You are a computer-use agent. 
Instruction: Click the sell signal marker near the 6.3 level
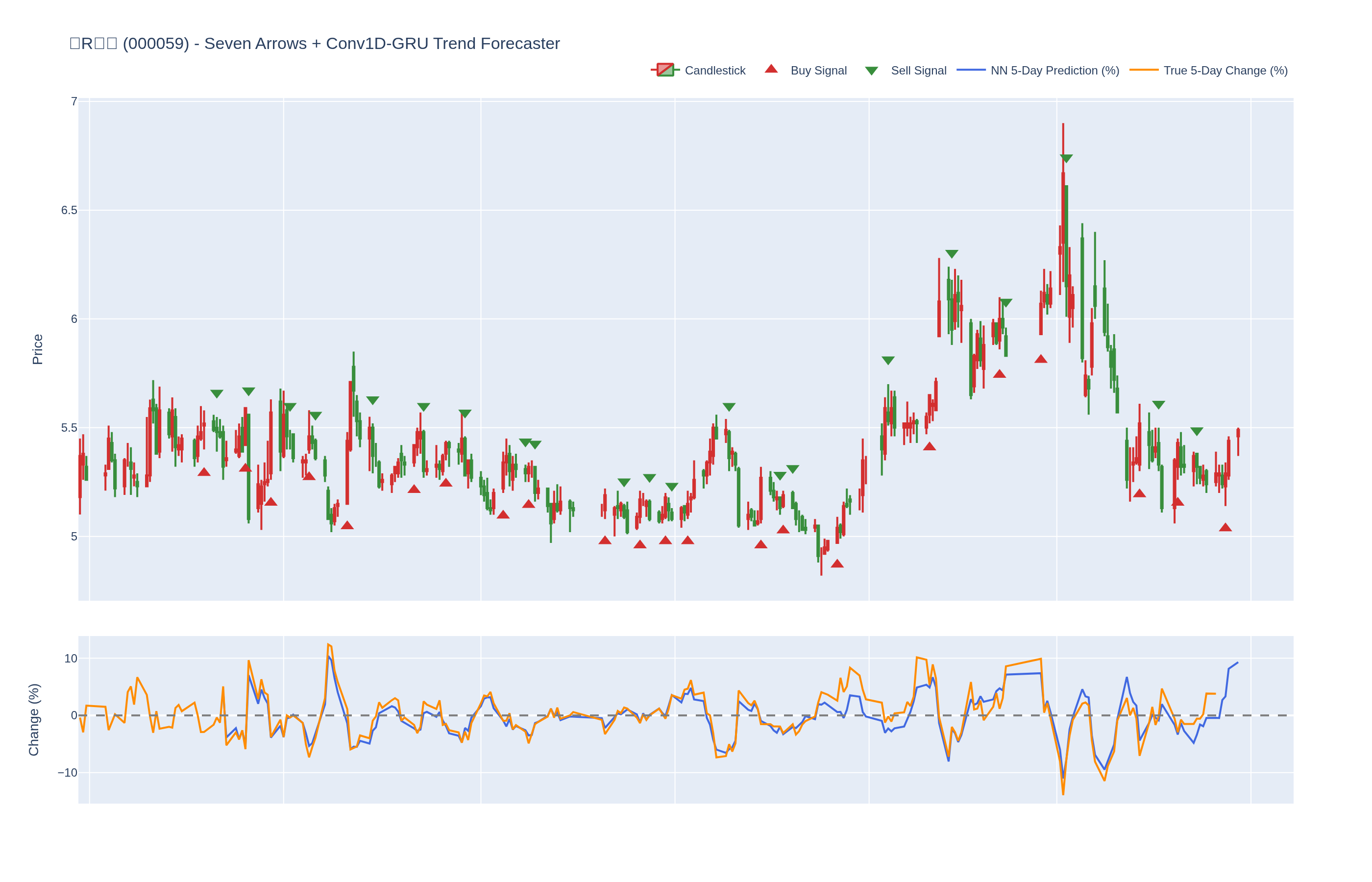[x=951, y=254]
